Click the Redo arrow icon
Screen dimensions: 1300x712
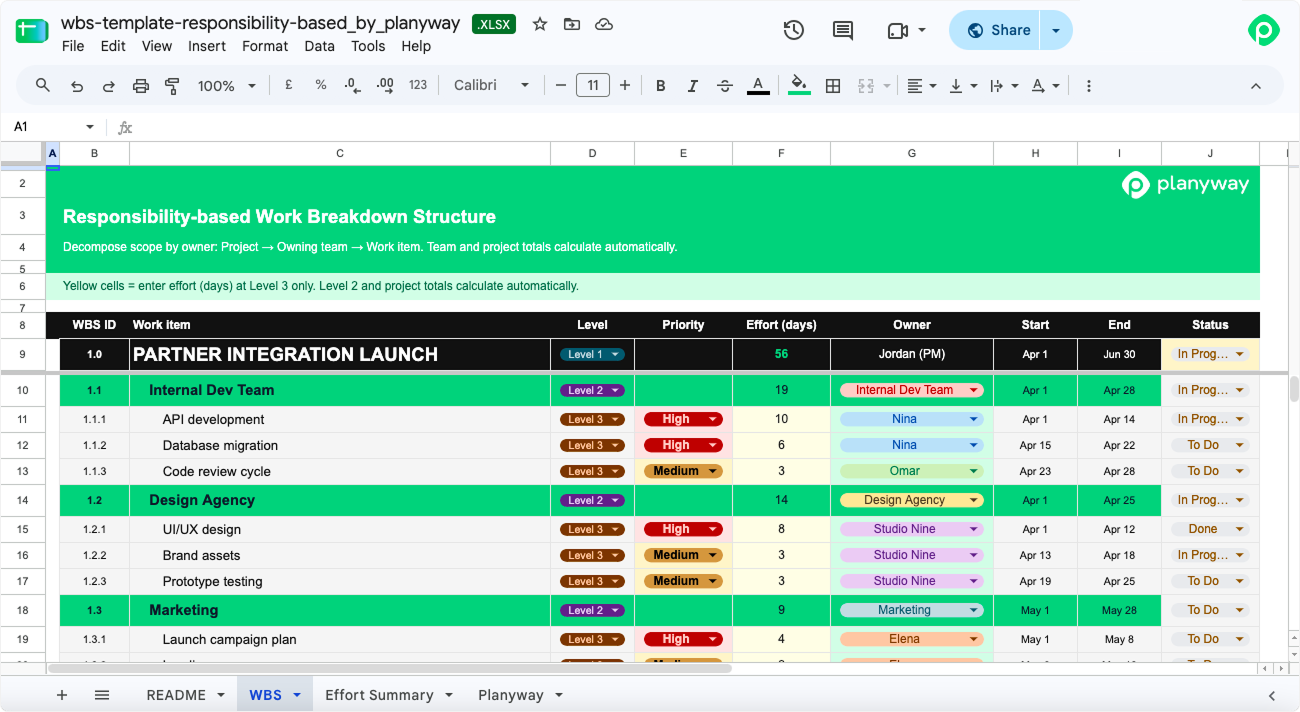pos(109,86)
